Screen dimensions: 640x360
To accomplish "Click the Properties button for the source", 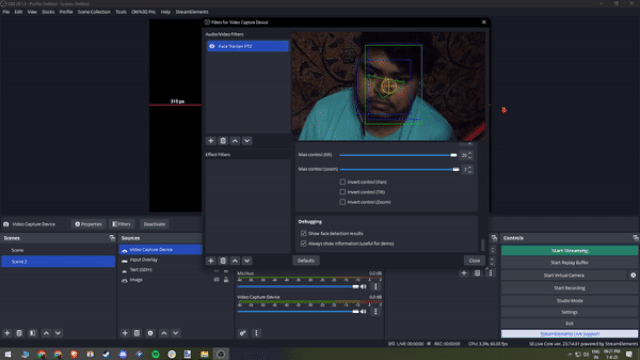I will pyautogui.click(x=88, y=224).
